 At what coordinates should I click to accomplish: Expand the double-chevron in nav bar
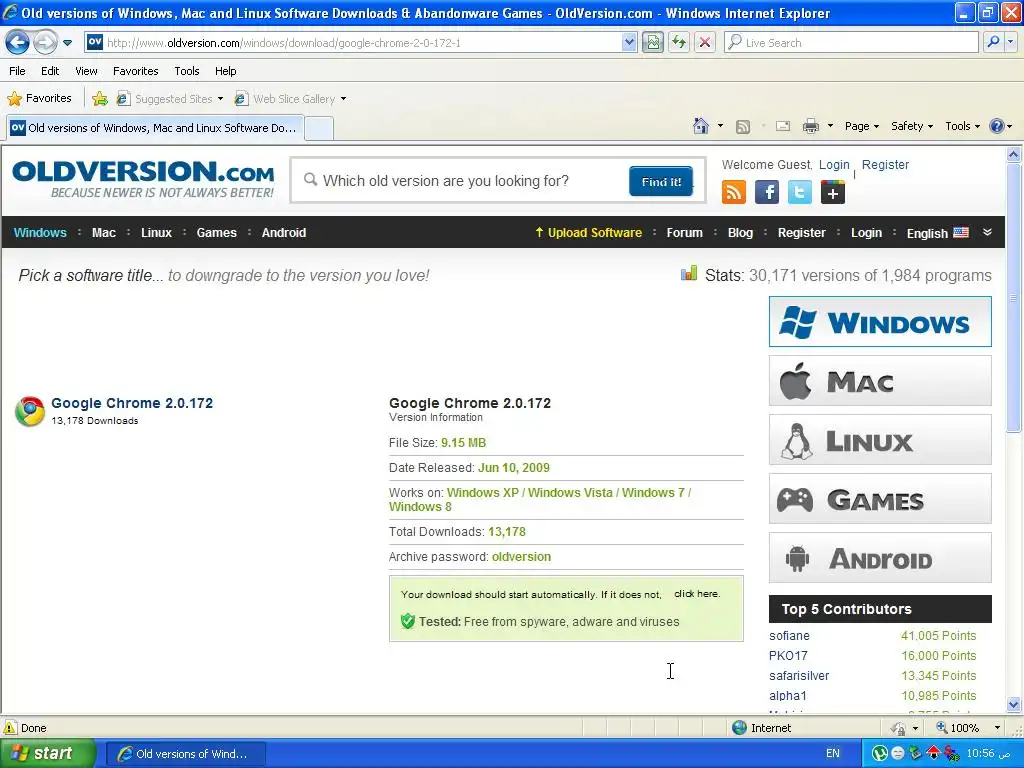click(x=987, y=232)
